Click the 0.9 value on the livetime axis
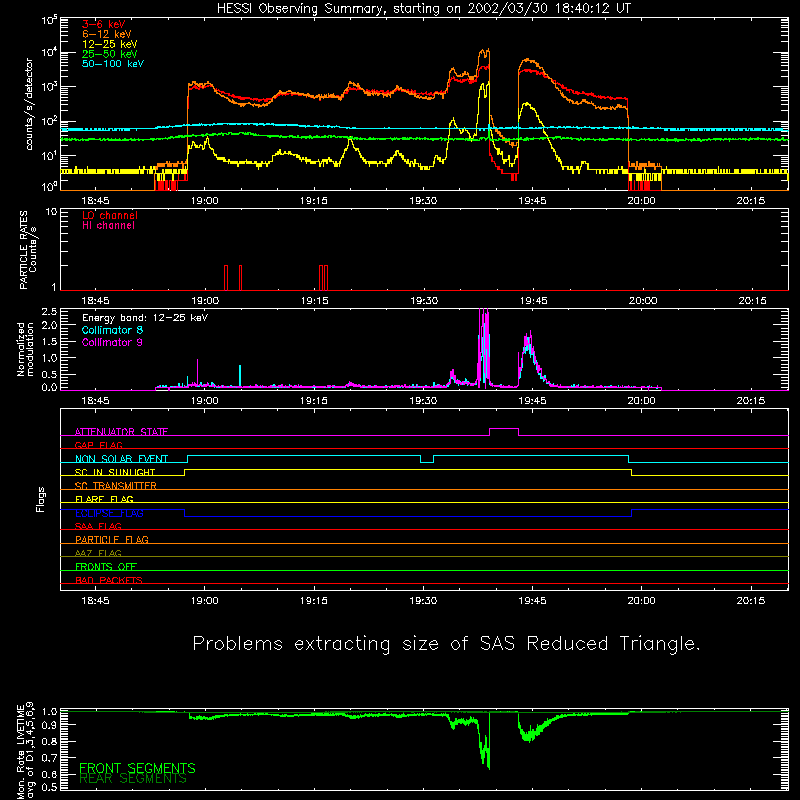The image size is (800, 800). 49,724
